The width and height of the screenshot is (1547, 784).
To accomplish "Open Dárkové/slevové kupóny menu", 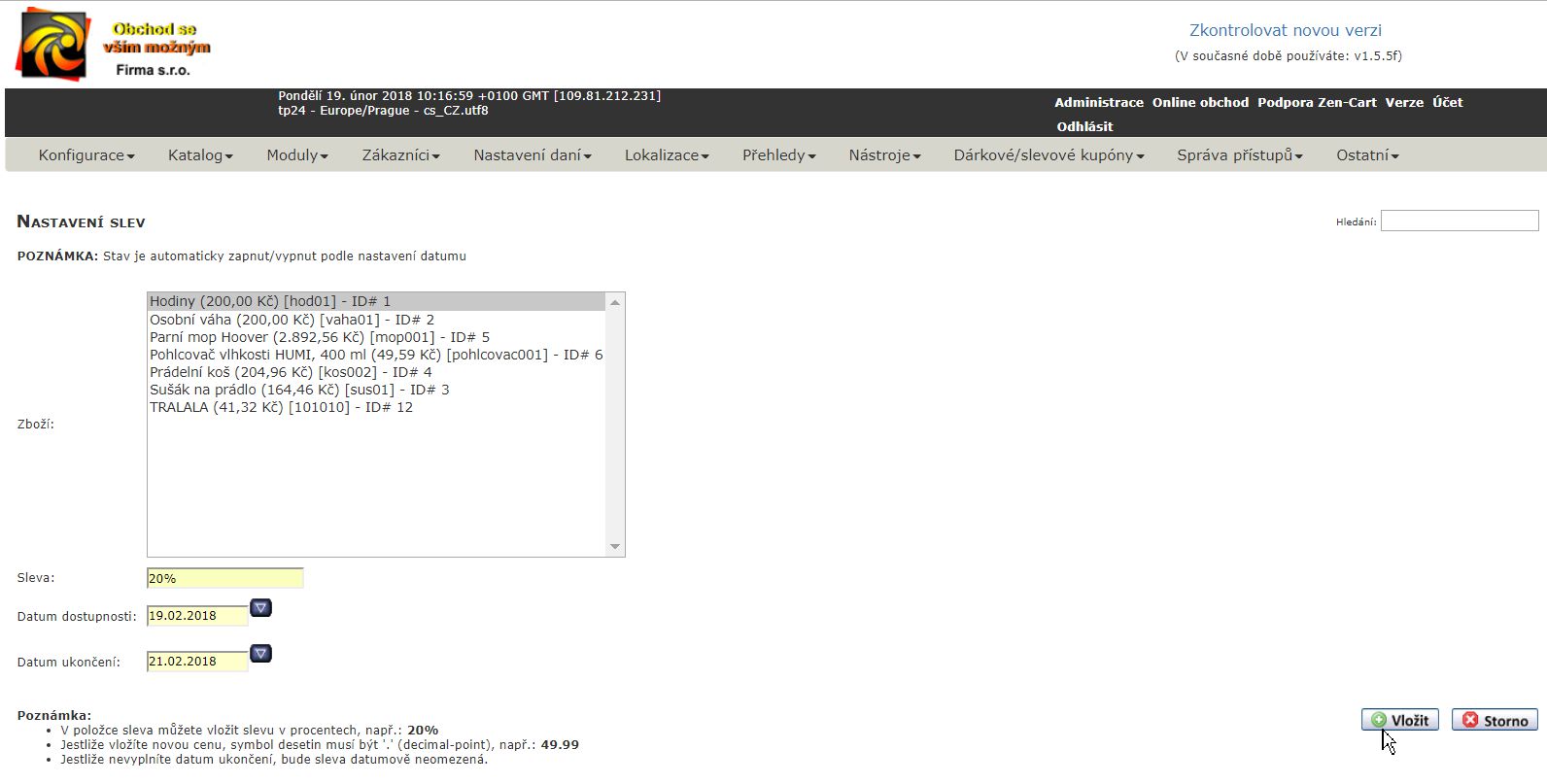I will point(1049,155).
